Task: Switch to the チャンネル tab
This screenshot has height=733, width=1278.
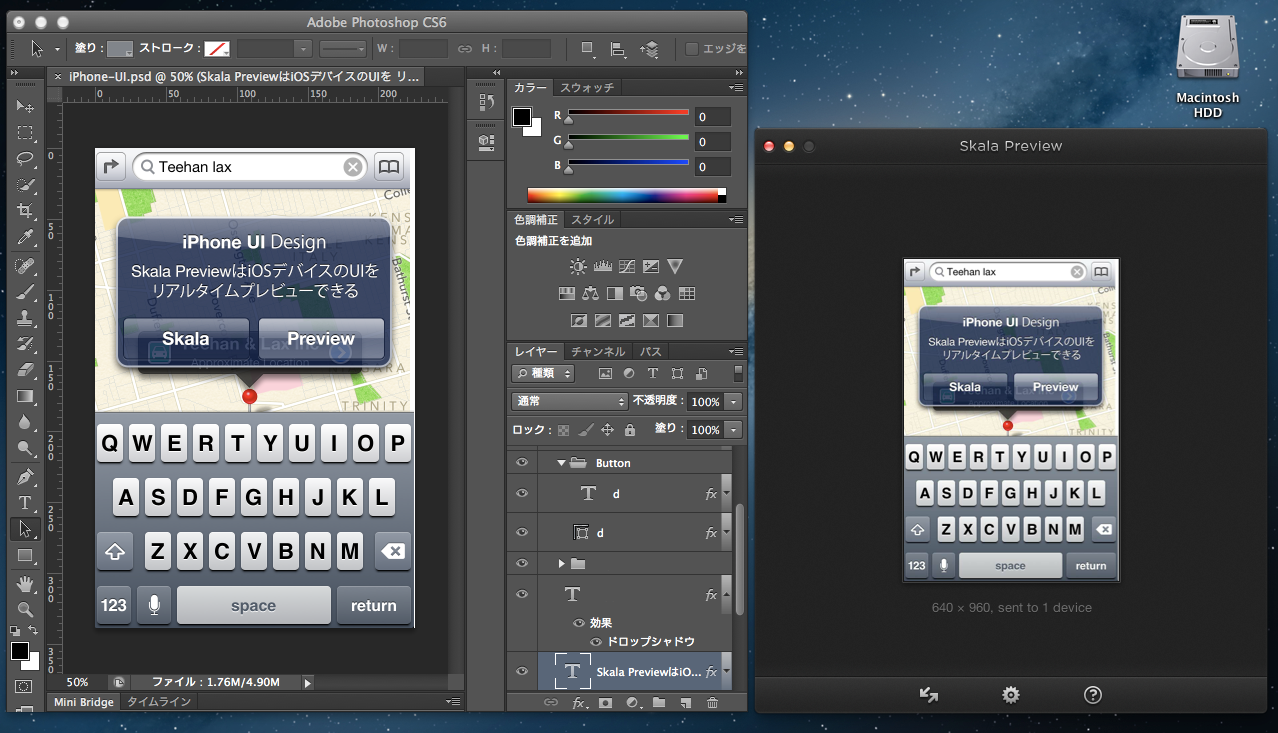Action: tap(598, 351)
